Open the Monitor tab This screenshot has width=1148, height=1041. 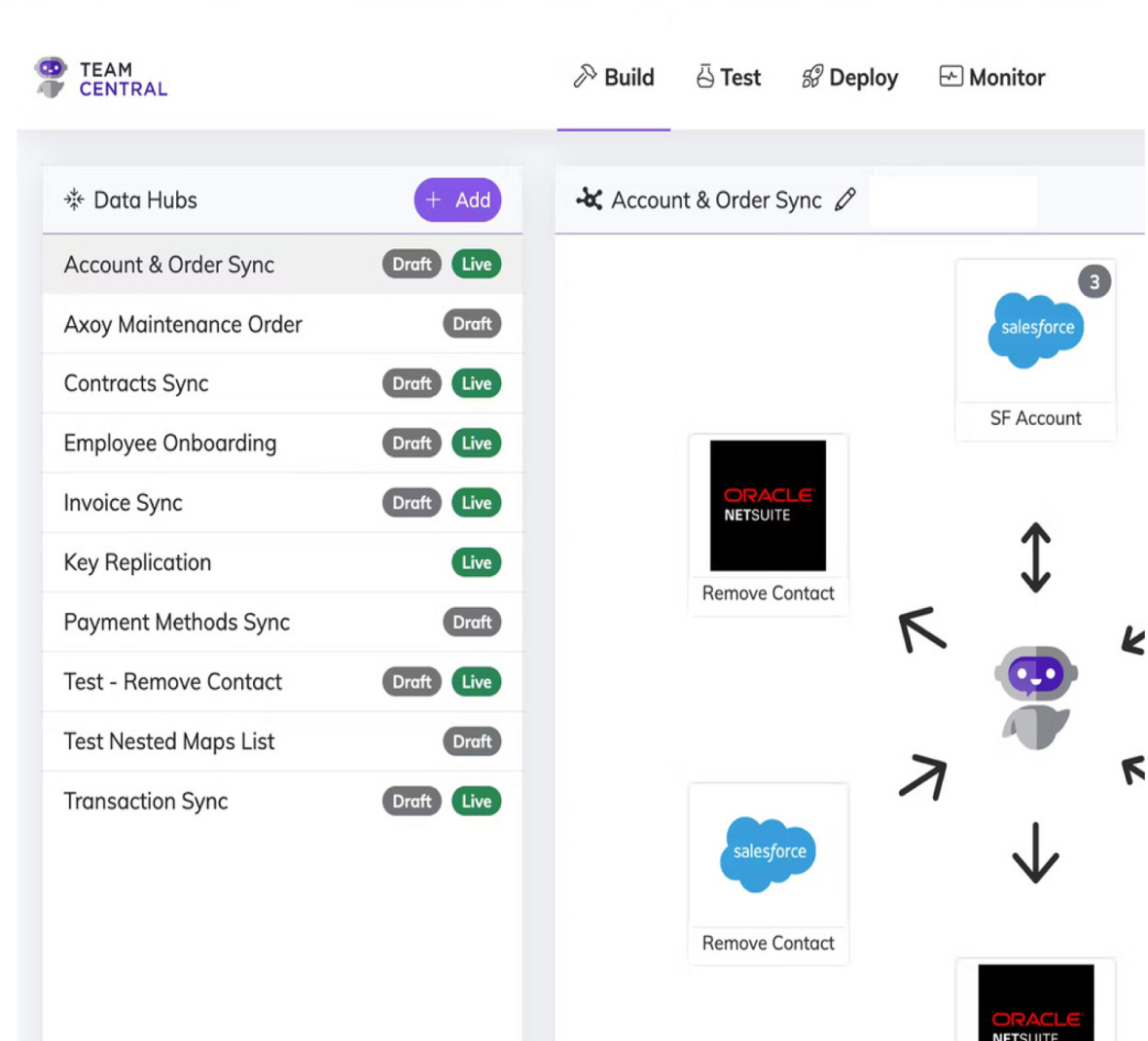(x=991, y=78)
